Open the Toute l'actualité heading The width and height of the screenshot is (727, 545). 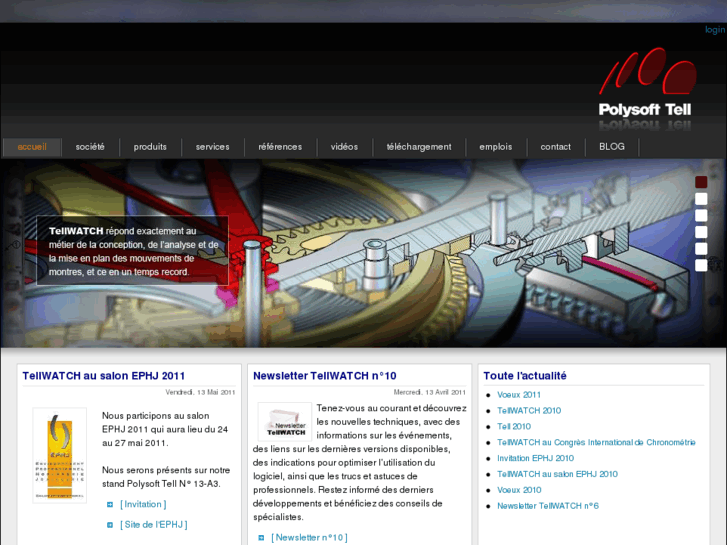click(x=525, y=376)
